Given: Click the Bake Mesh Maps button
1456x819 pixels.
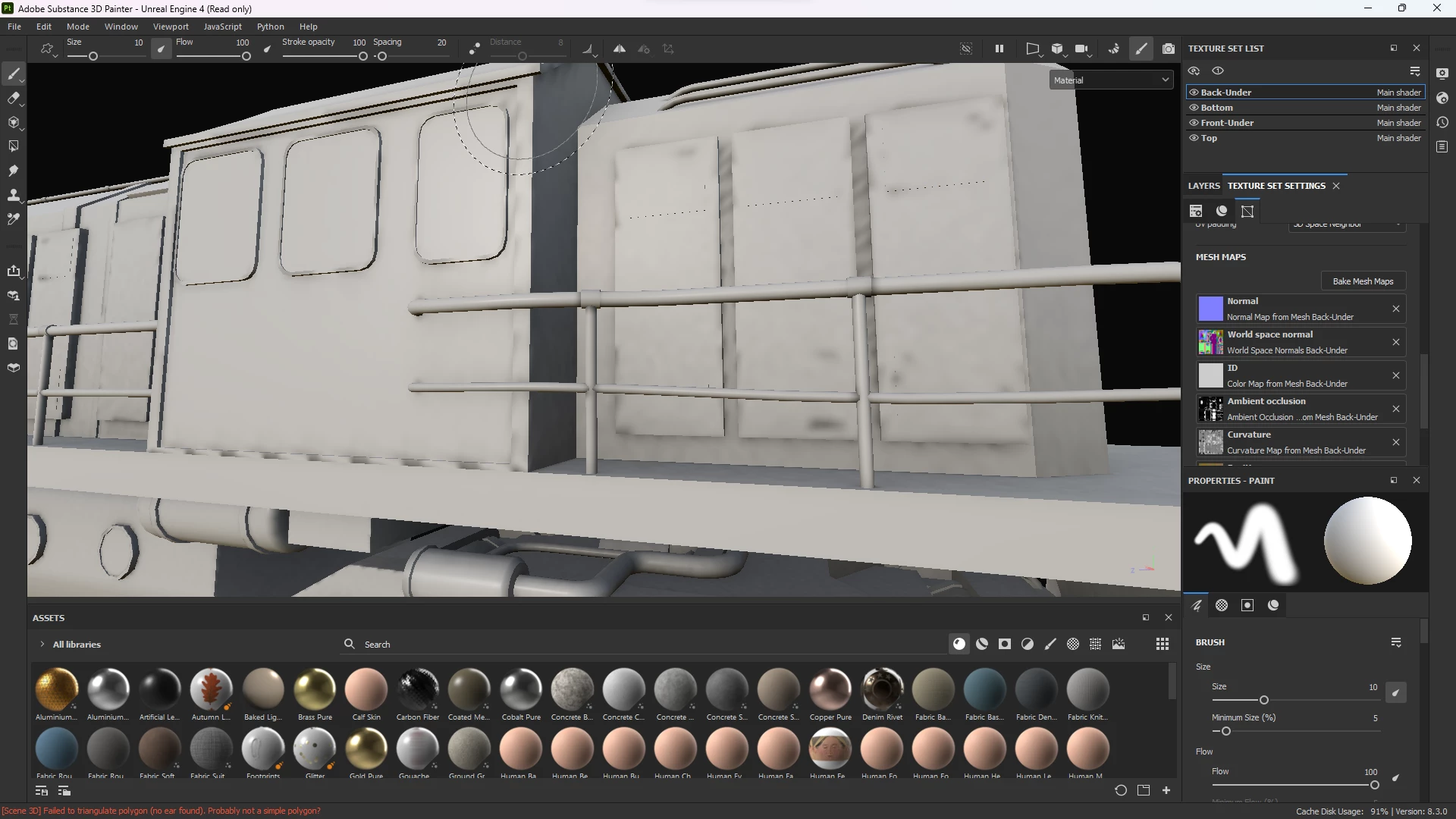Looking at the screenshot, I should pyautogui.click(x=1363, y=281).
